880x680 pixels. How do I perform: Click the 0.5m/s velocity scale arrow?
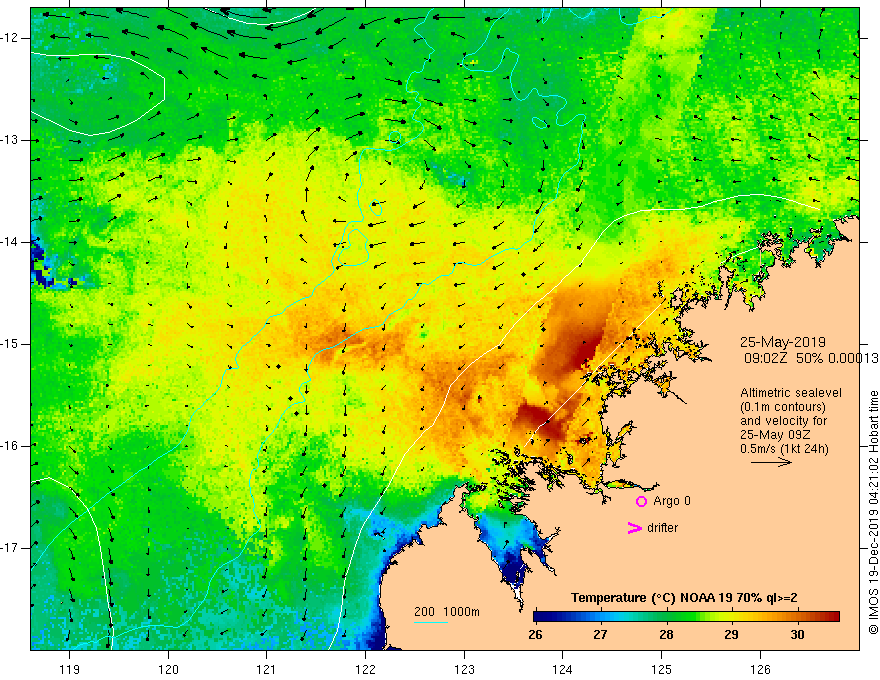(x=771, y=462)
